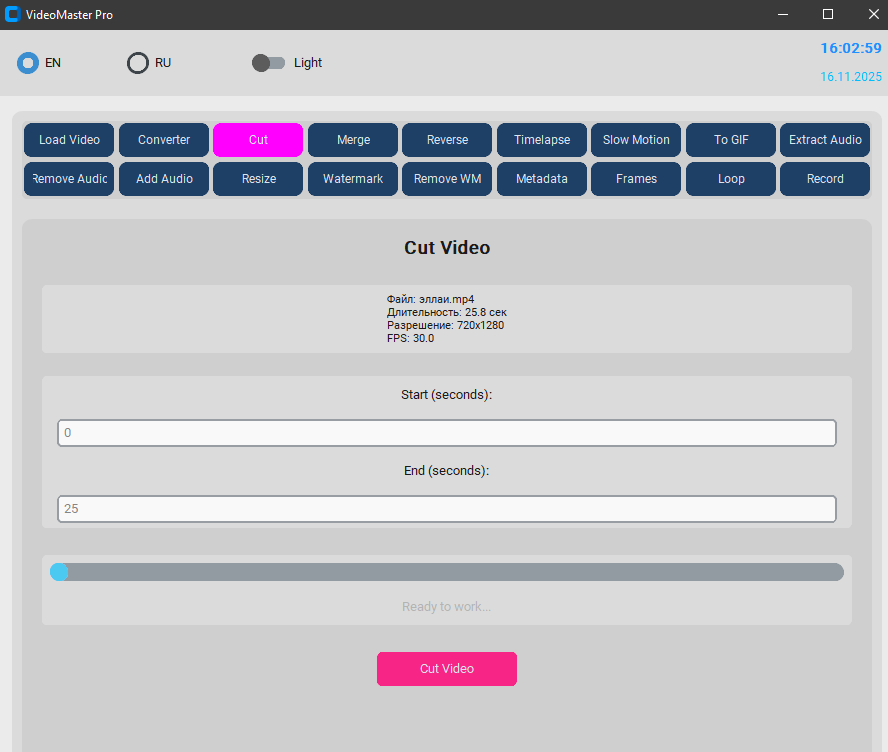
Task: Select the Cut tab
Action: (x=258, y=140)
